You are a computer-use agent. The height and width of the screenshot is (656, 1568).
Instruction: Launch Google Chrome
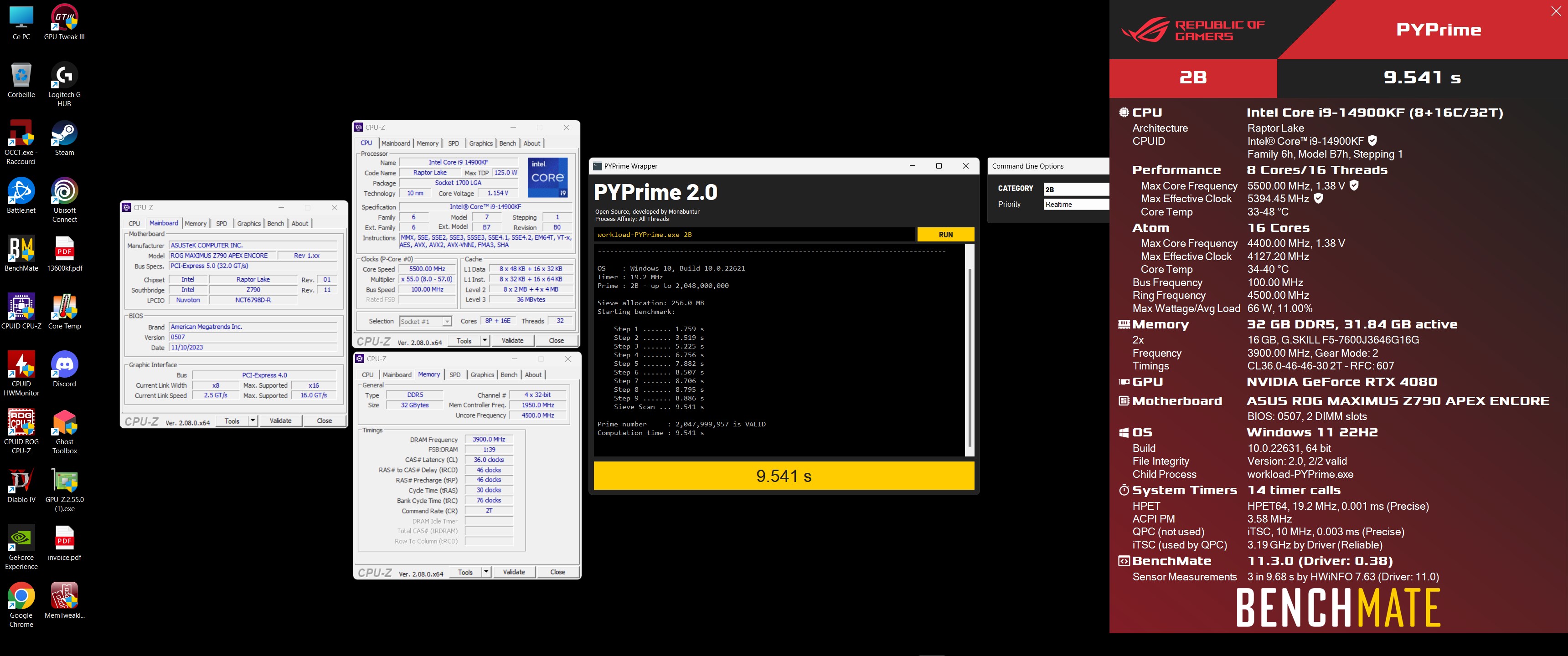(x=21, y=604)
